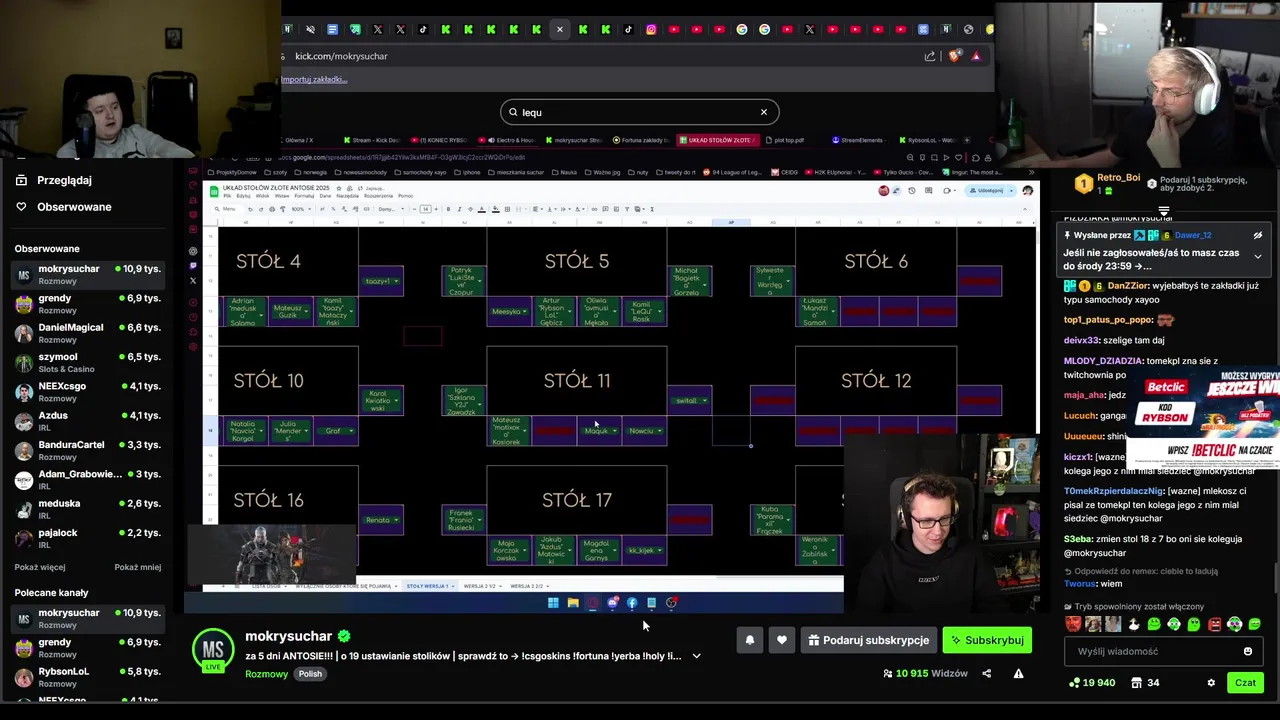The width and height of the screenshot is (1280, 720).
Task: Share the stream via the share icon
Action: point(986,674)
